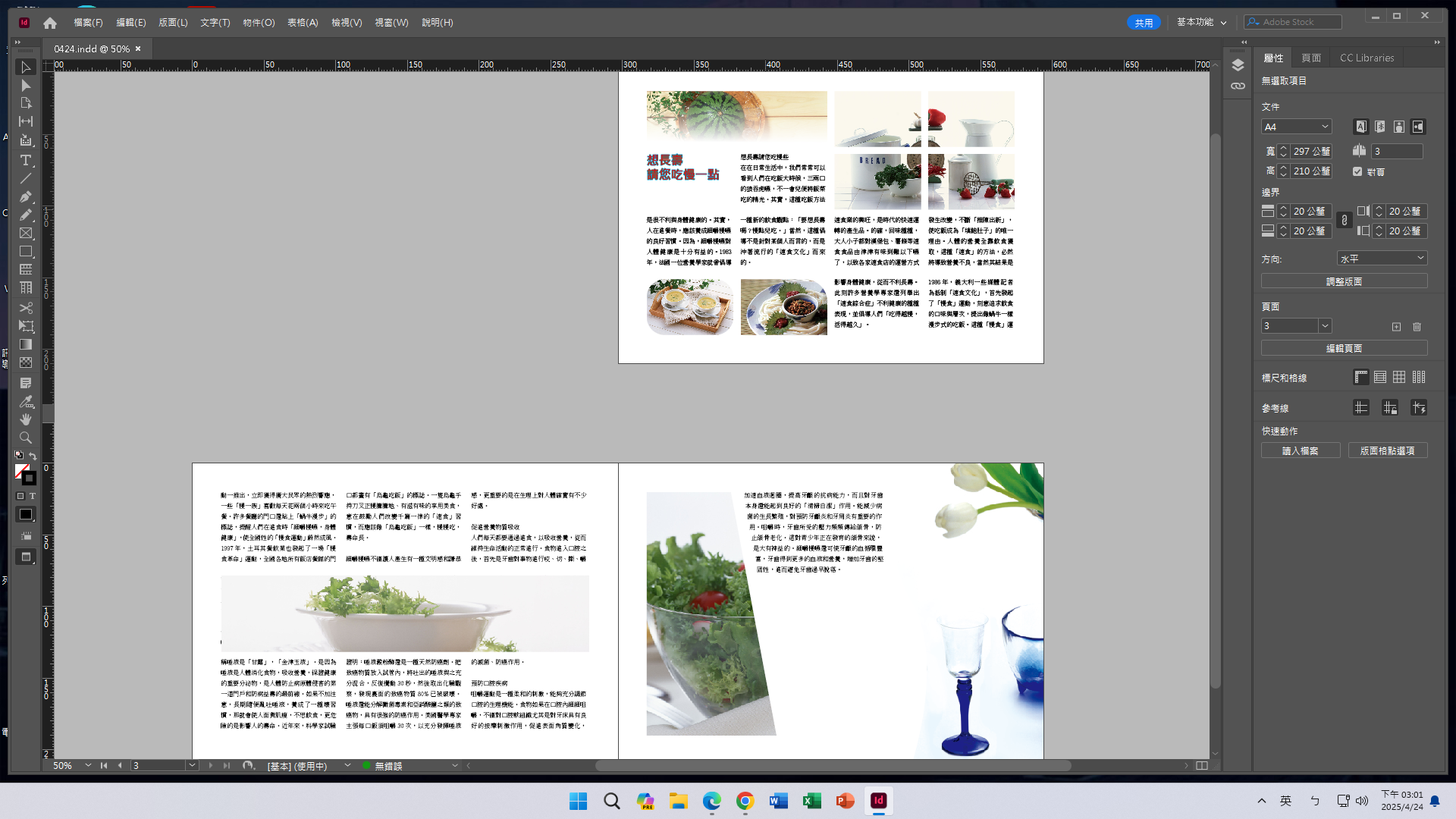Click the 調整版面 button
Screen dimensions: 1456x819
(x=1344, y=281)
